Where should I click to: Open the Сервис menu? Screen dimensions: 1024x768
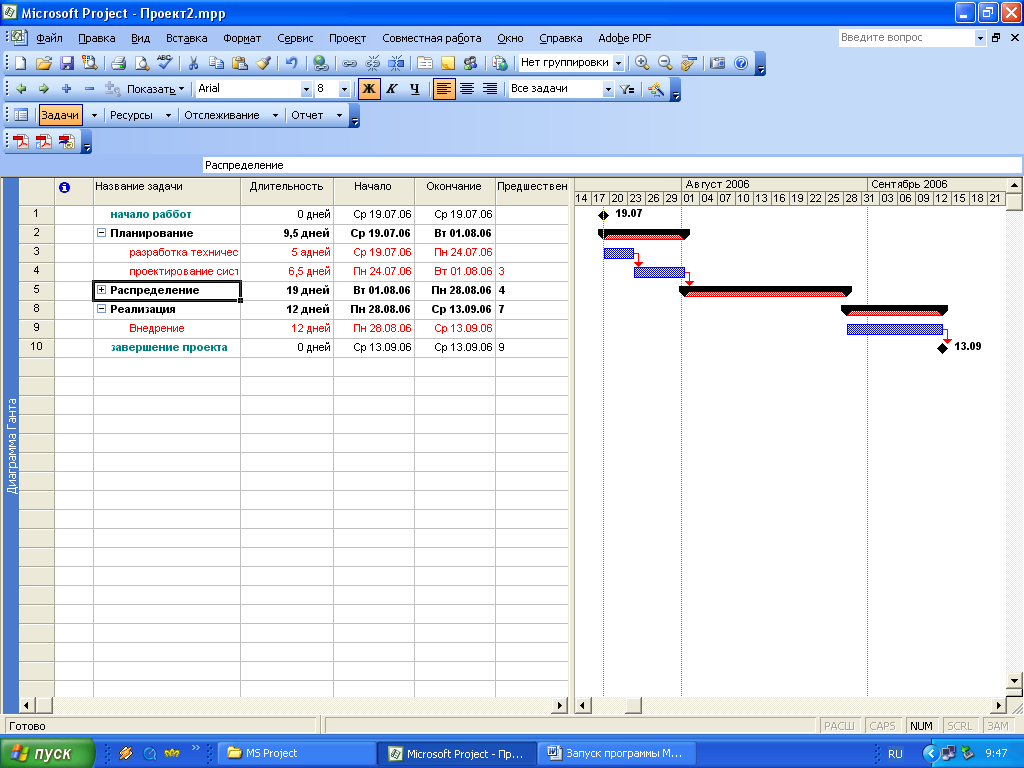click(x=295, y=38)
